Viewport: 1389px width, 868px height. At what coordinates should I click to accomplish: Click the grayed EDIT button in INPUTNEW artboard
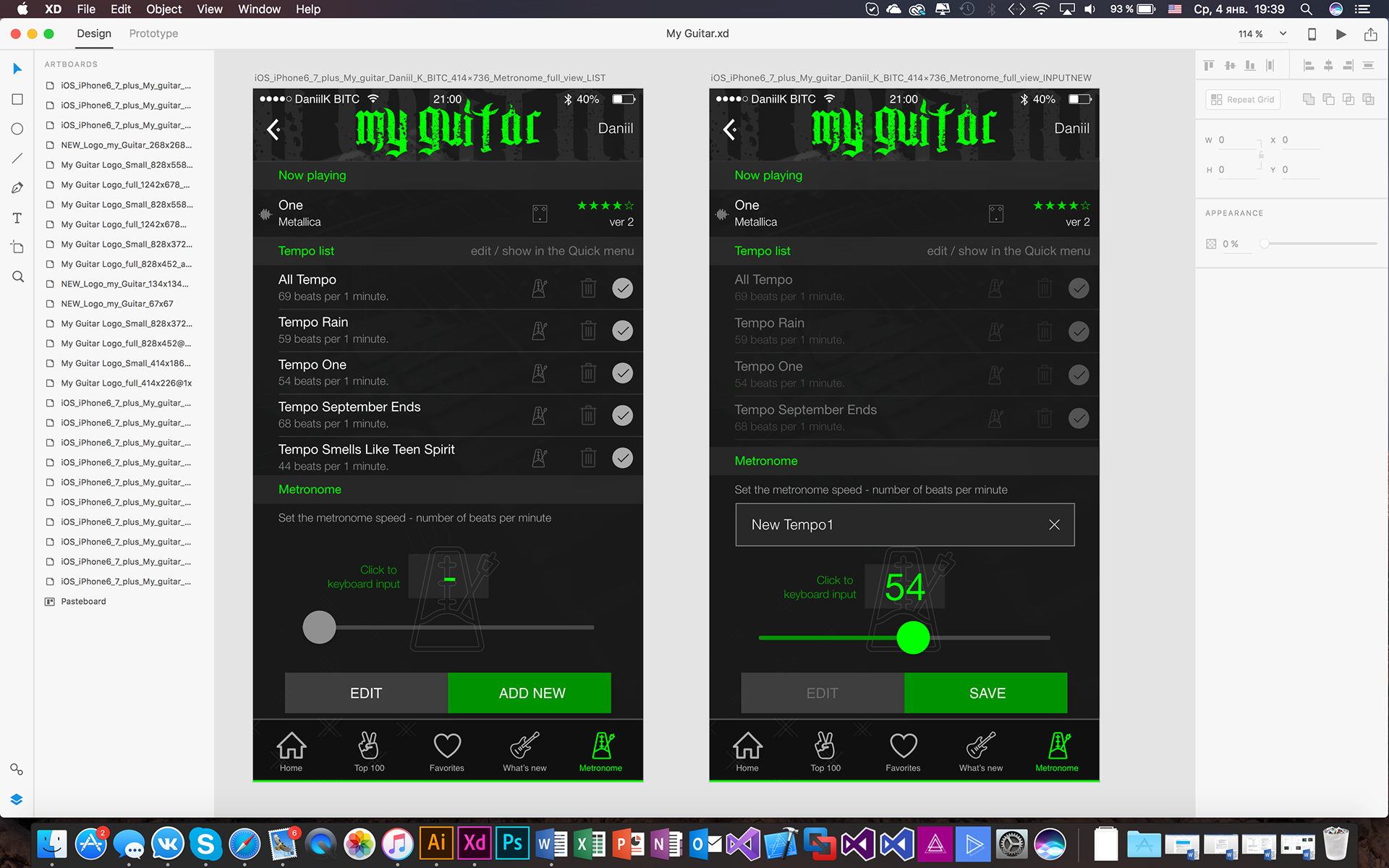pos(823,693)
